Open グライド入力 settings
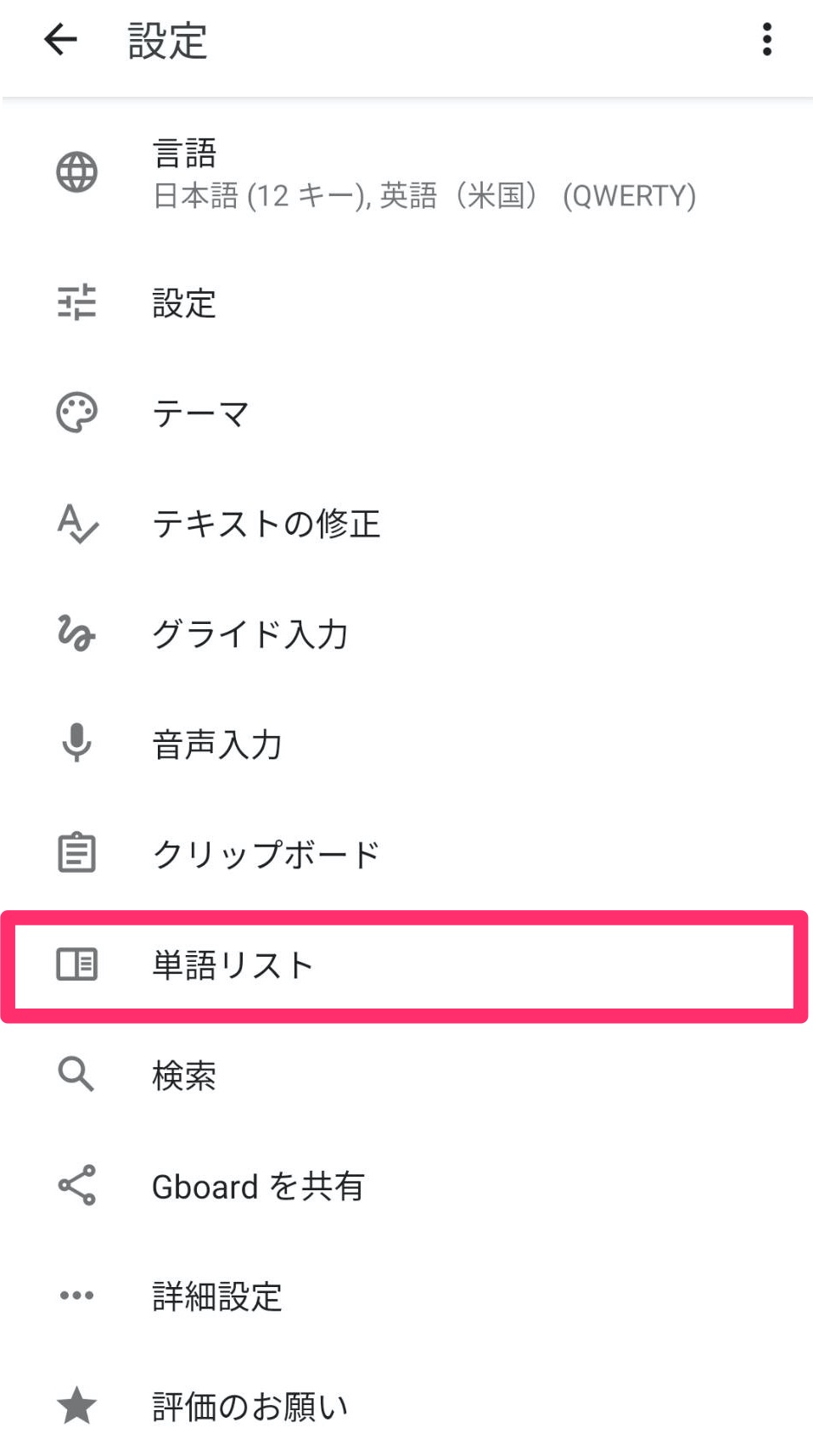The height and width of the screenshot is (1456, 813). [406, 633]
